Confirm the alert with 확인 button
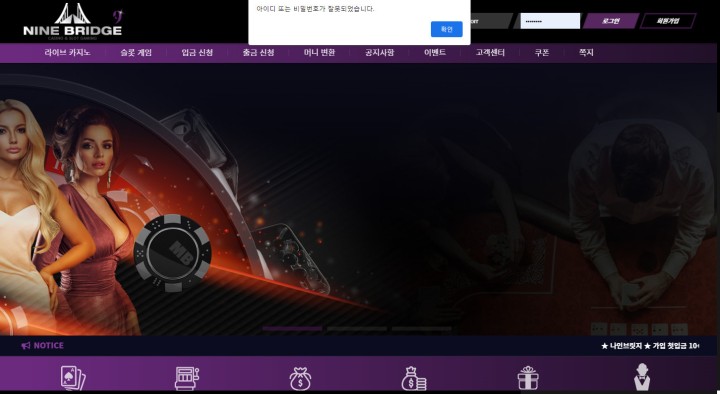Image resolution: width=720 pixels, height=394 pixels. point(446,29)
